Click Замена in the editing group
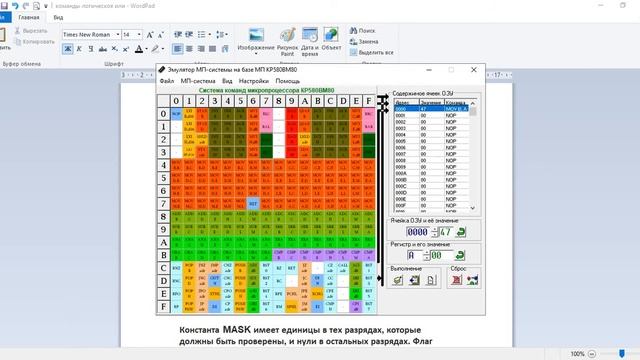The width and height of the screenshot is (640, 360). click(364, 42)
